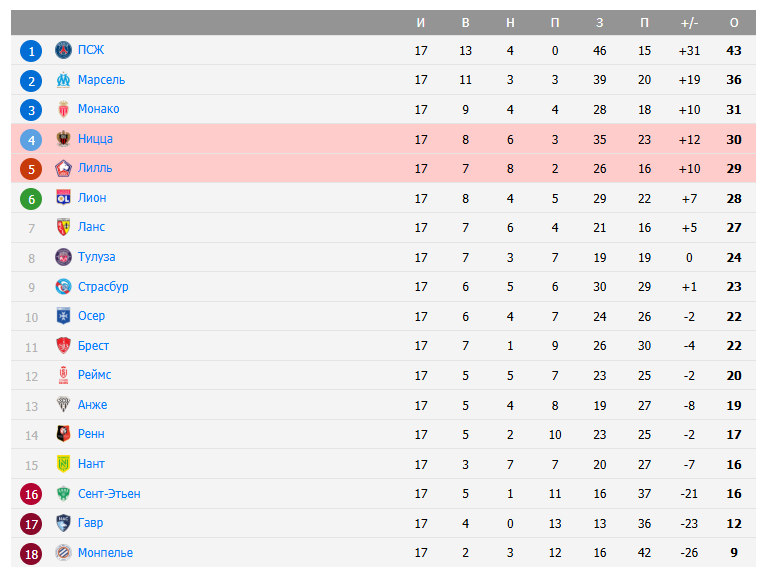
Task: Click the Saint-Étienne green crest icon
Action: click(64, 493)
